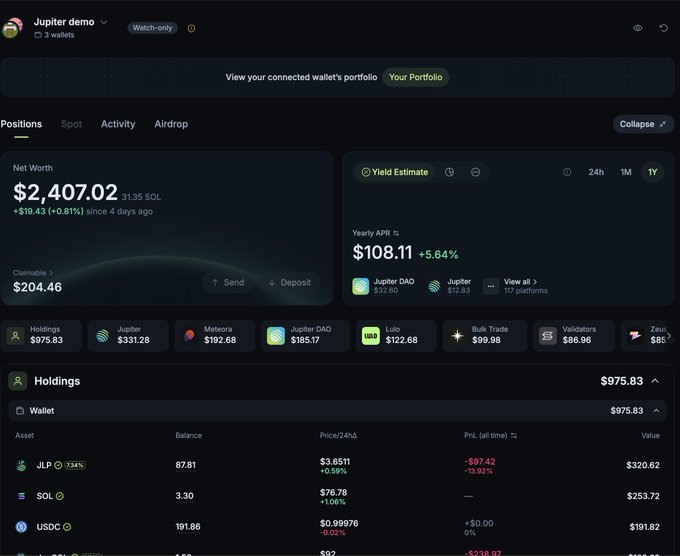680x556 pixels.
Task: Toggle PnL (all time) display mode icon
Action: (514, 435)
